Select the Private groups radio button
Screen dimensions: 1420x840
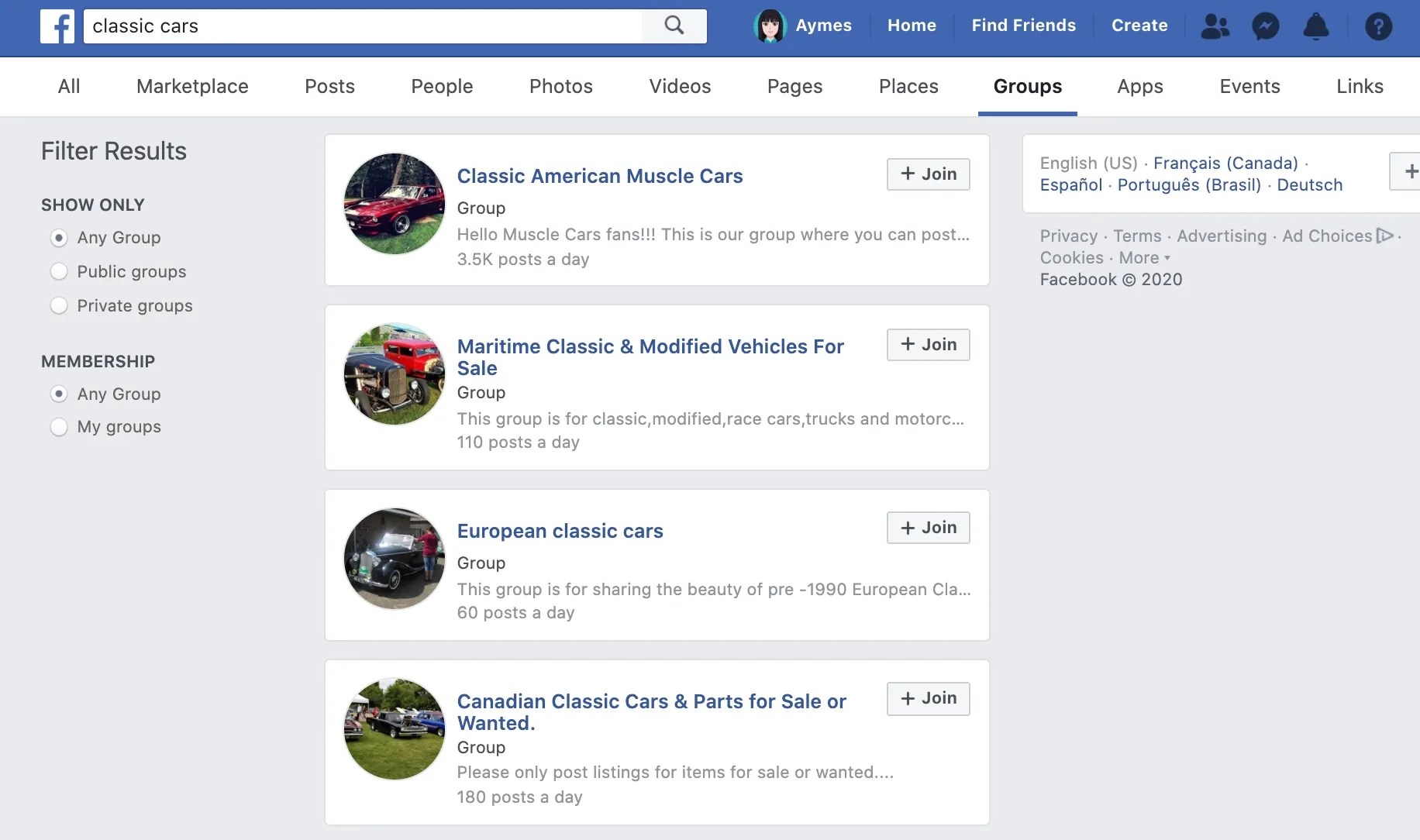pos(59,305)
